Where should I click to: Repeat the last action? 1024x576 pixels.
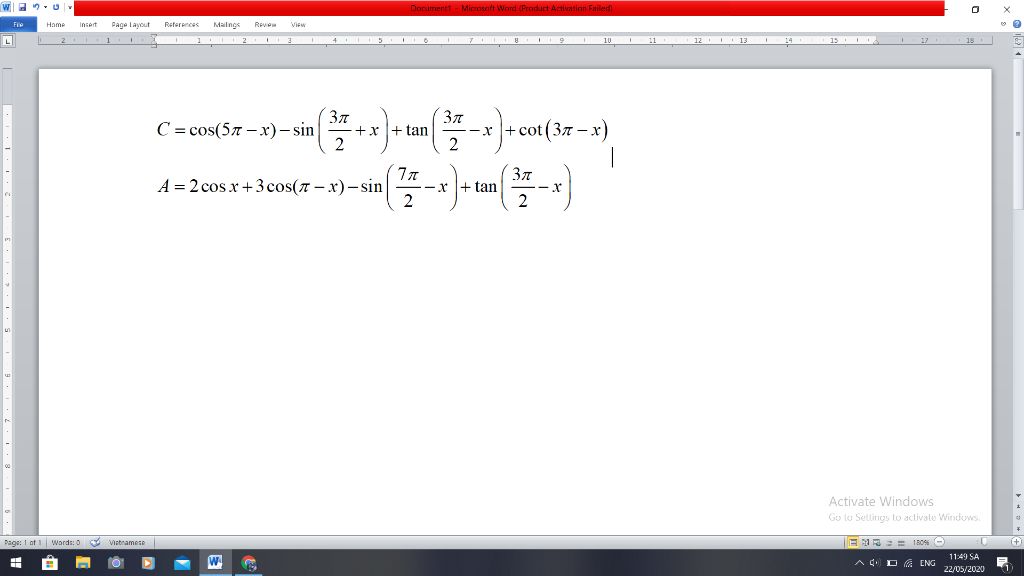tap(56, 7)
